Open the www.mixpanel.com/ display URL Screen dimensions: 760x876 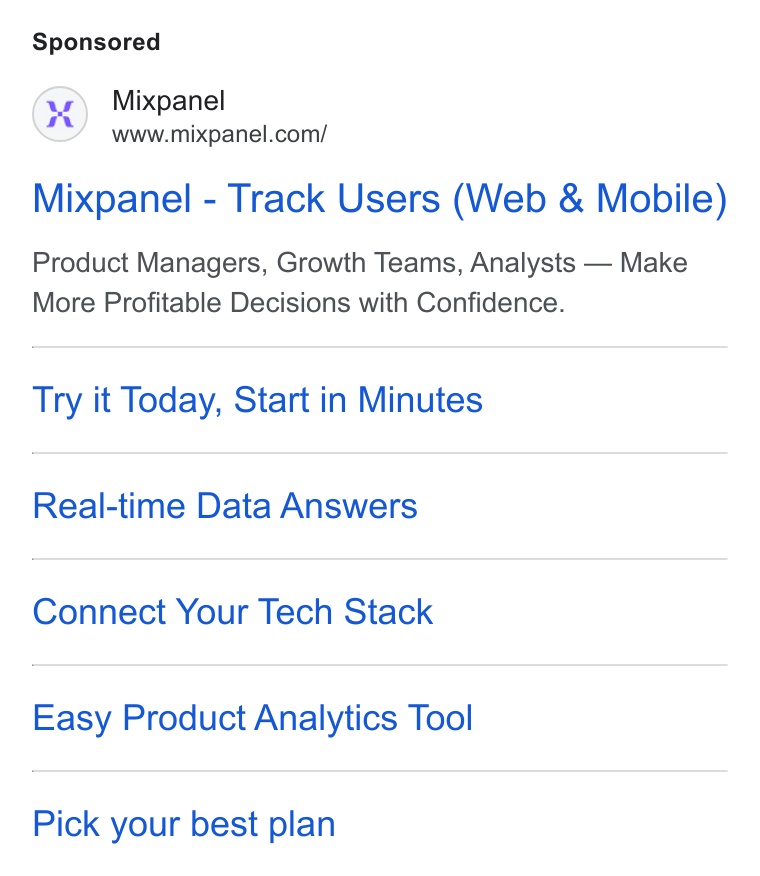tap(219, 135)
